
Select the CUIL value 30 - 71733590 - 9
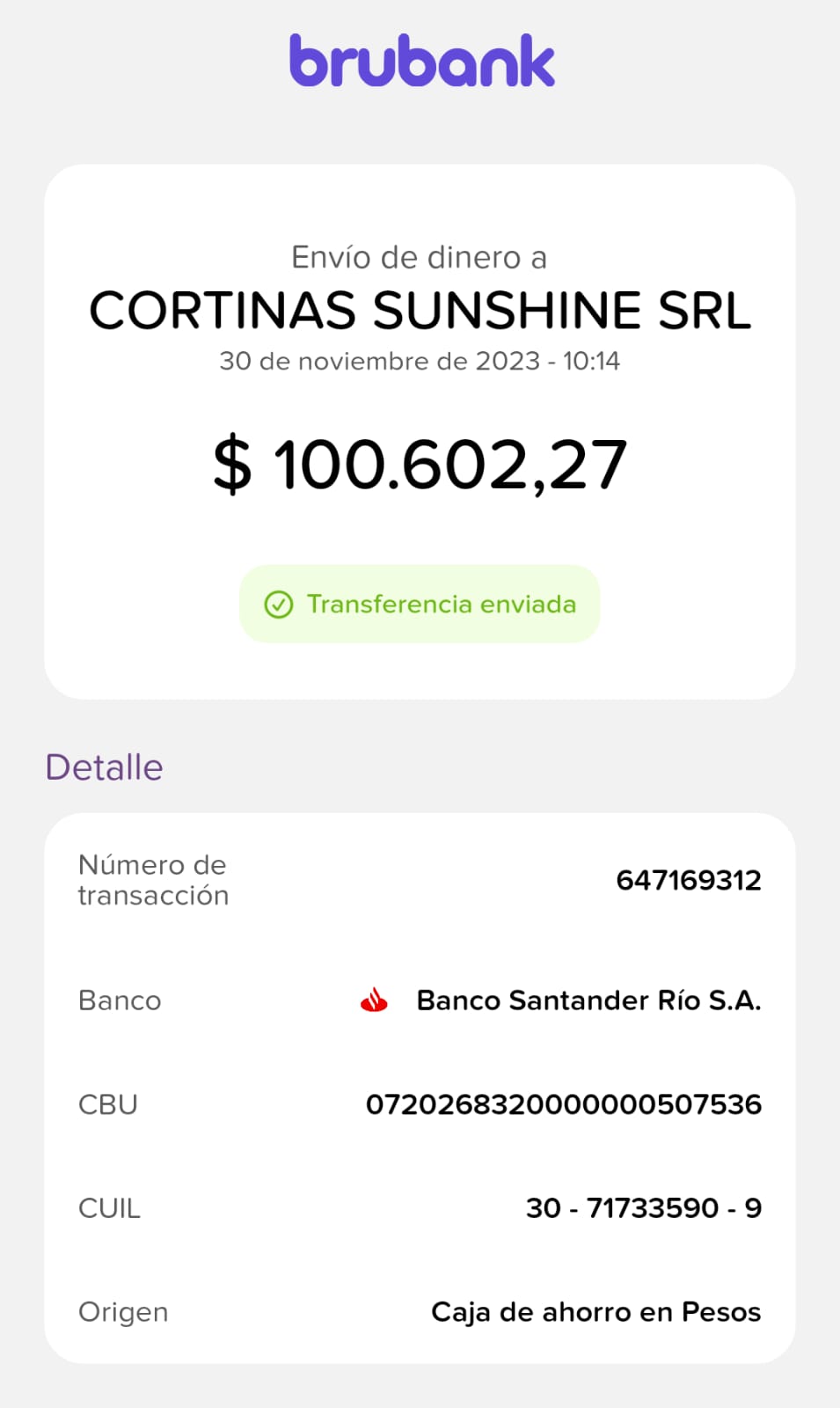tap(644, 1208)
